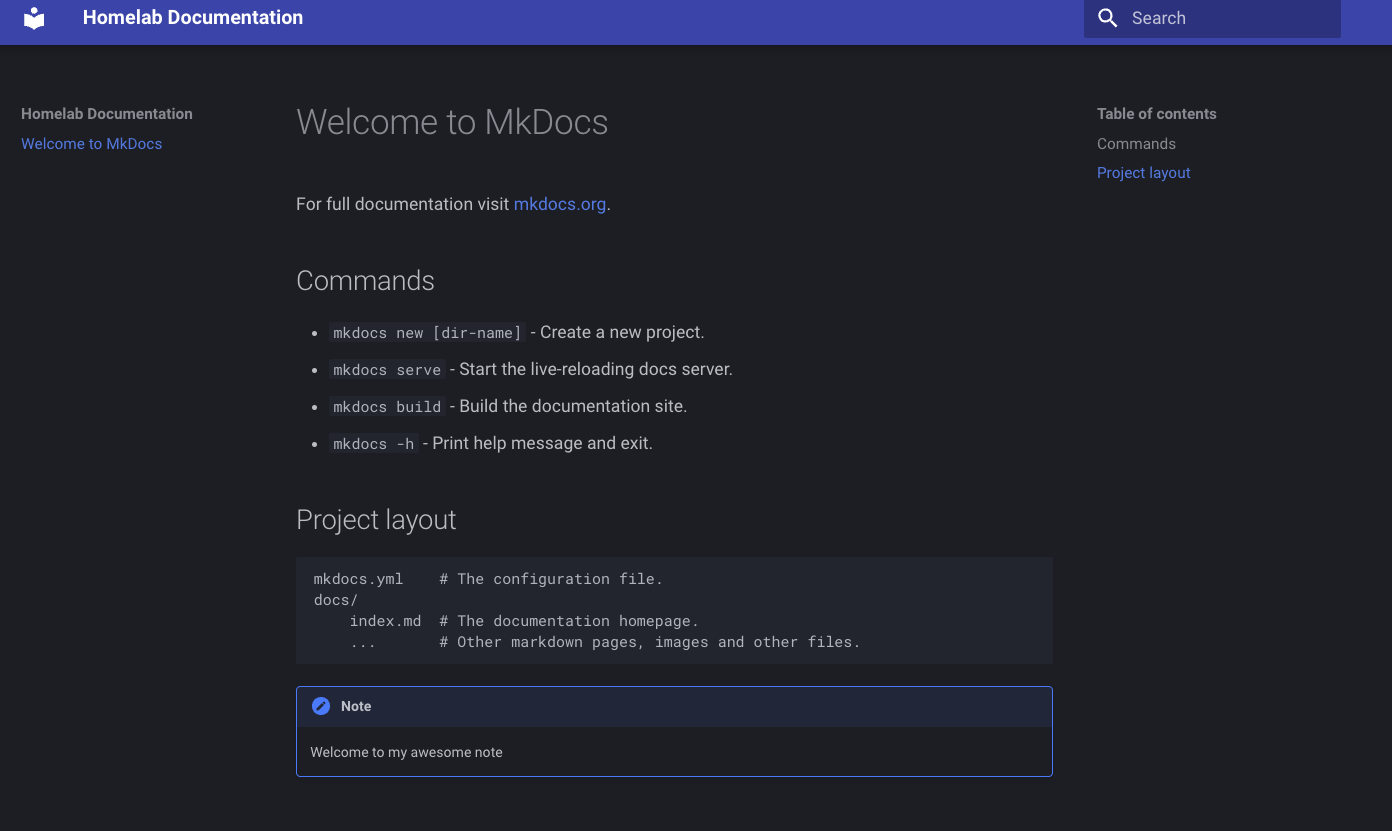The width and height of the screenshot is (1392, 831).
Task: Click the Project layout section heading
Action: (x=376, y=520)
